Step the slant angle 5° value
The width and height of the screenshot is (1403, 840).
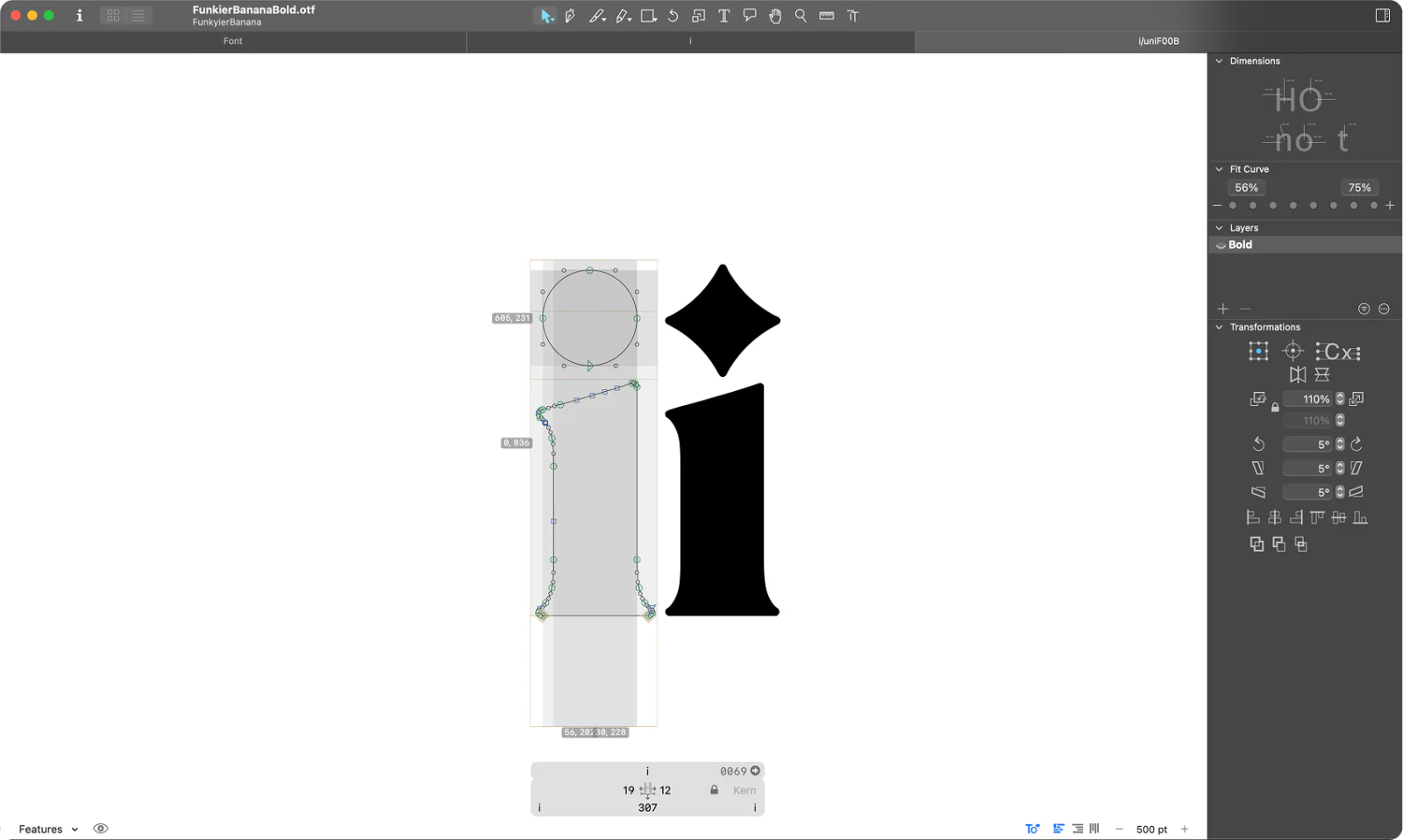(1340, 468)
